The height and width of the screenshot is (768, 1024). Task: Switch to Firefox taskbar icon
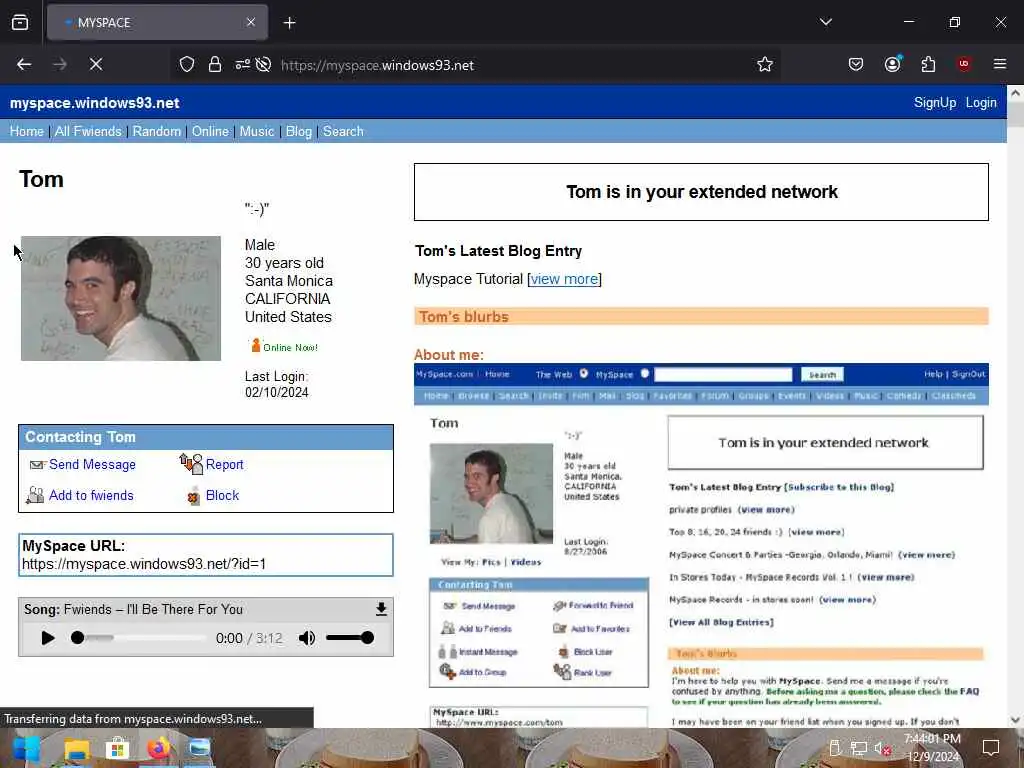click(159, 748)
